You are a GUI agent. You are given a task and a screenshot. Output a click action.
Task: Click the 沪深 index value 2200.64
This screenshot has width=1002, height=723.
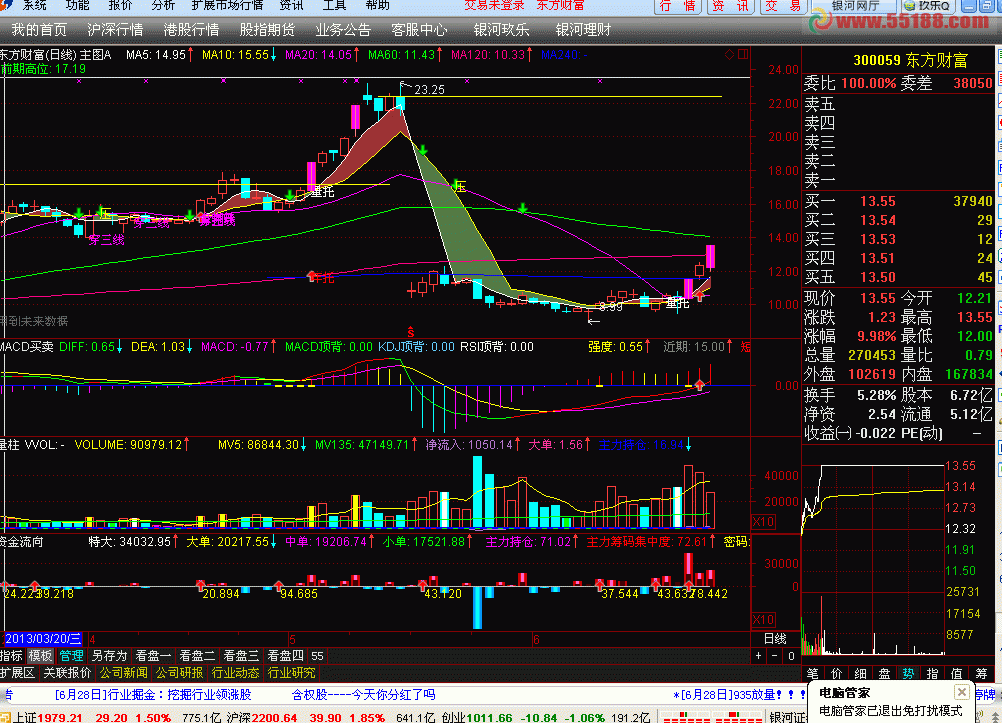[x=274, y=717]
